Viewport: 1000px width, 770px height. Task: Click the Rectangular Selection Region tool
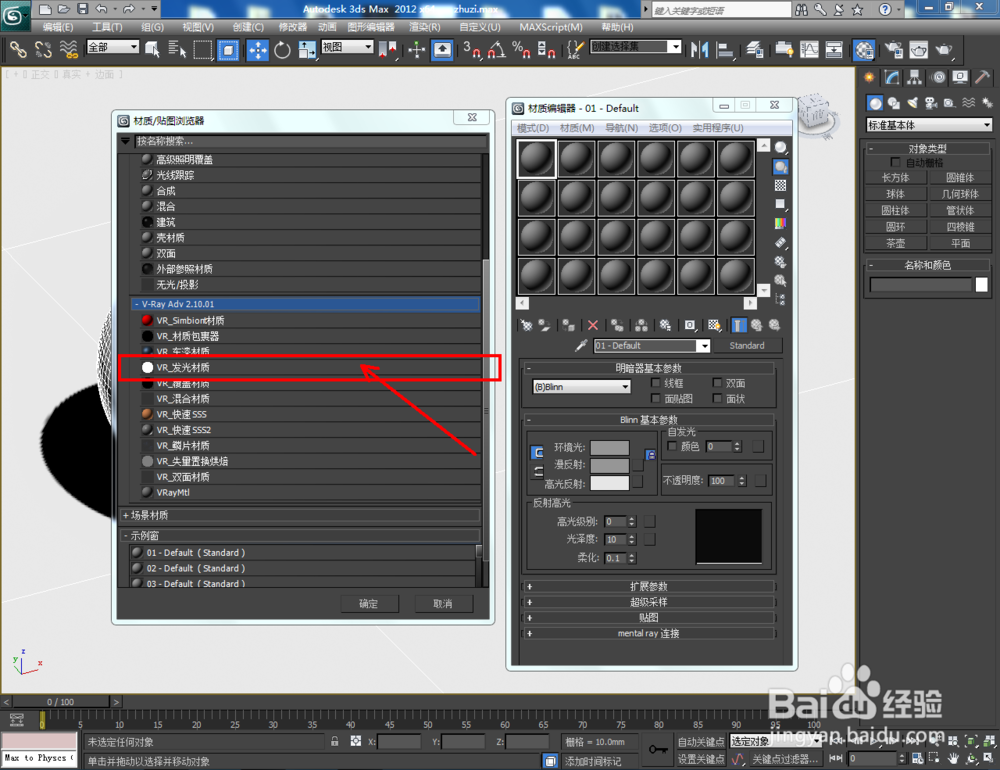(203, 50)
